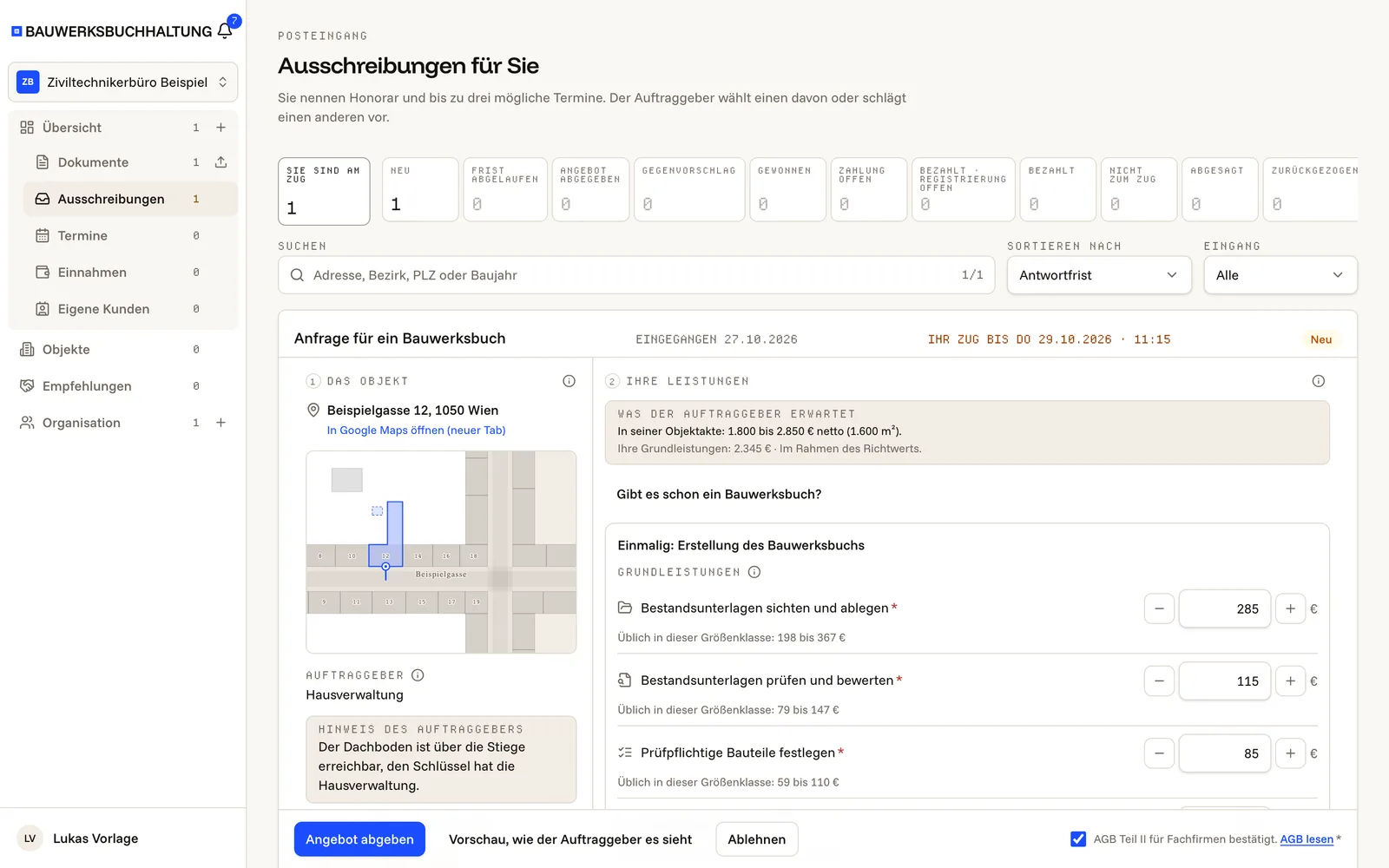Viewport: 1389px width, 868px height.
Task: Show info for Ihre Leistungen section
Action: click(1318, 381)
